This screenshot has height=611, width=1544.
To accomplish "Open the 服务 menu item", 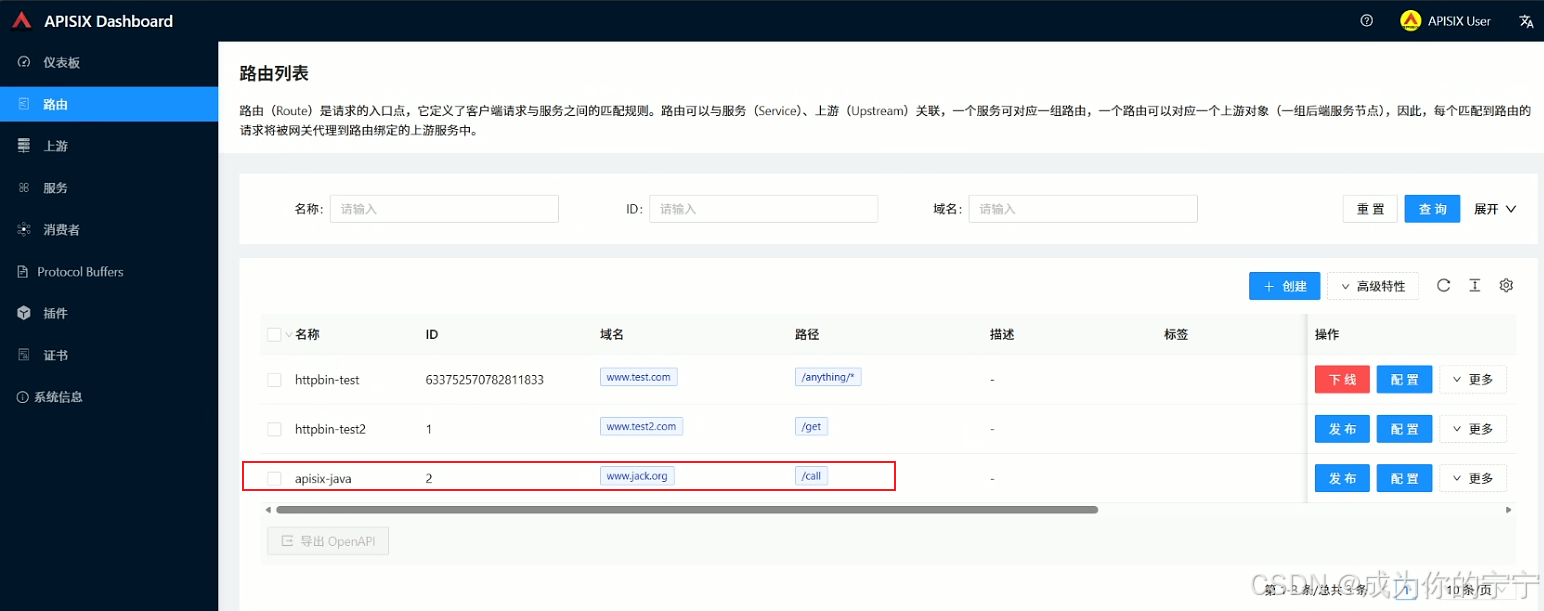I will (x=109, y=188).
